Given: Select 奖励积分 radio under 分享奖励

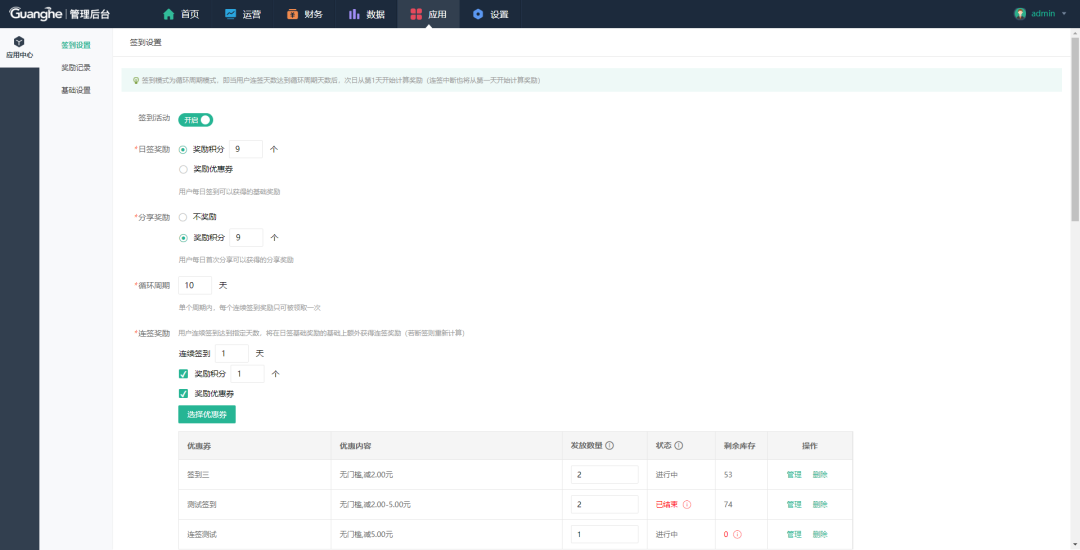Looking at the screenshot, I should tap(183, 238).
